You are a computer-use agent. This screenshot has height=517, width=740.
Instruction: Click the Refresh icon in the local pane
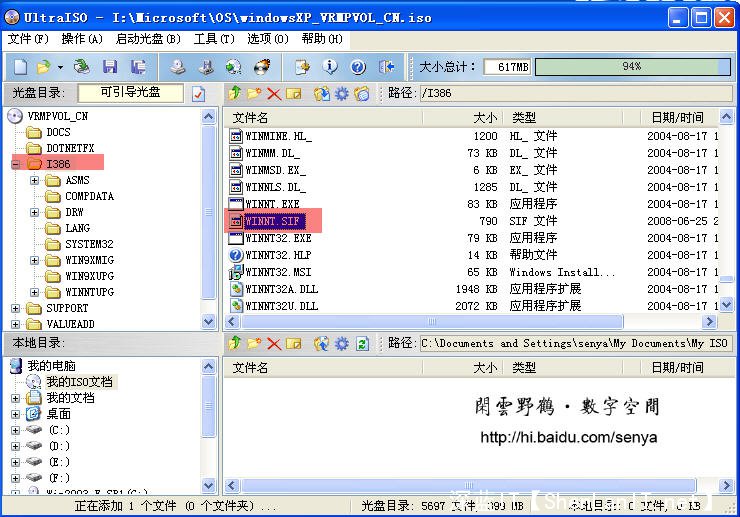pos(362,343)
